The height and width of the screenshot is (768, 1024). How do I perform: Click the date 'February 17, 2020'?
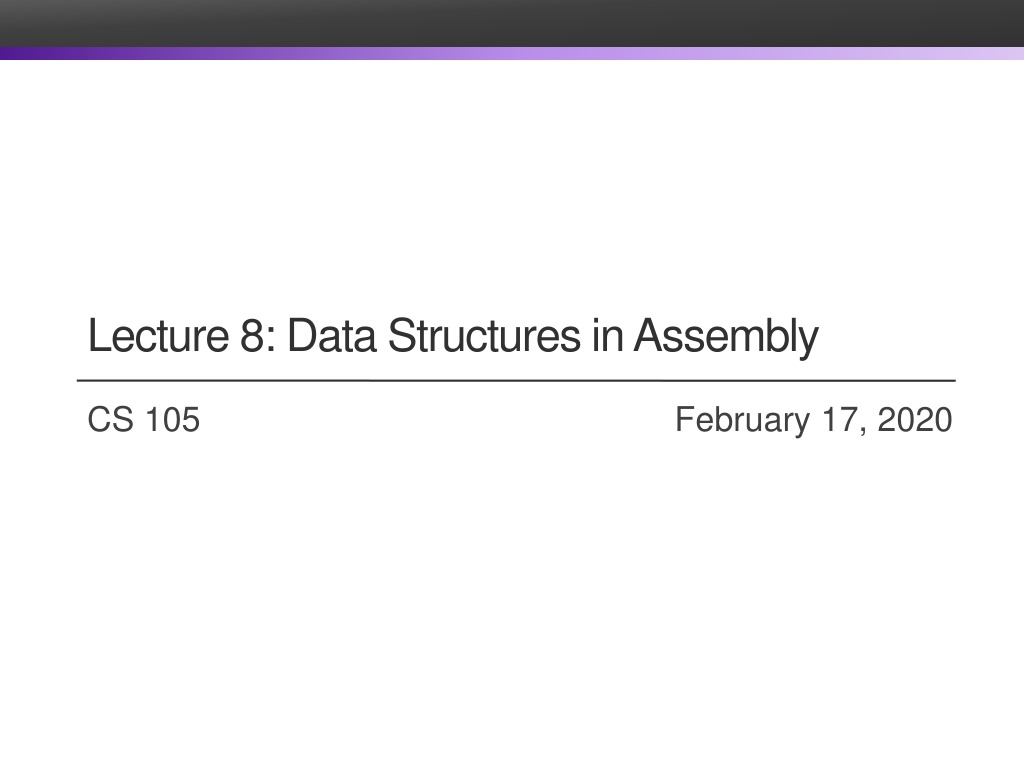(x=814, y=420)
